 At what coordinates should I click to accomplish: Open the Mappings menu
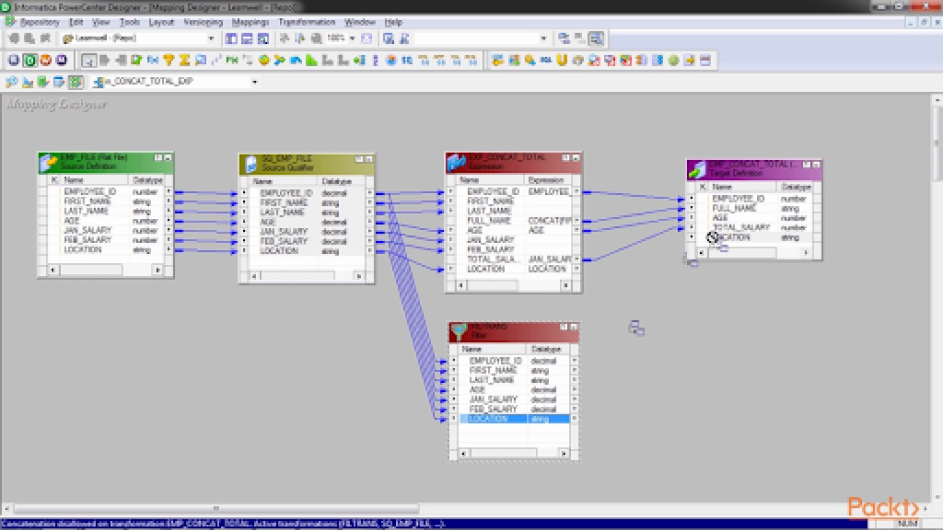click(250, 22)
